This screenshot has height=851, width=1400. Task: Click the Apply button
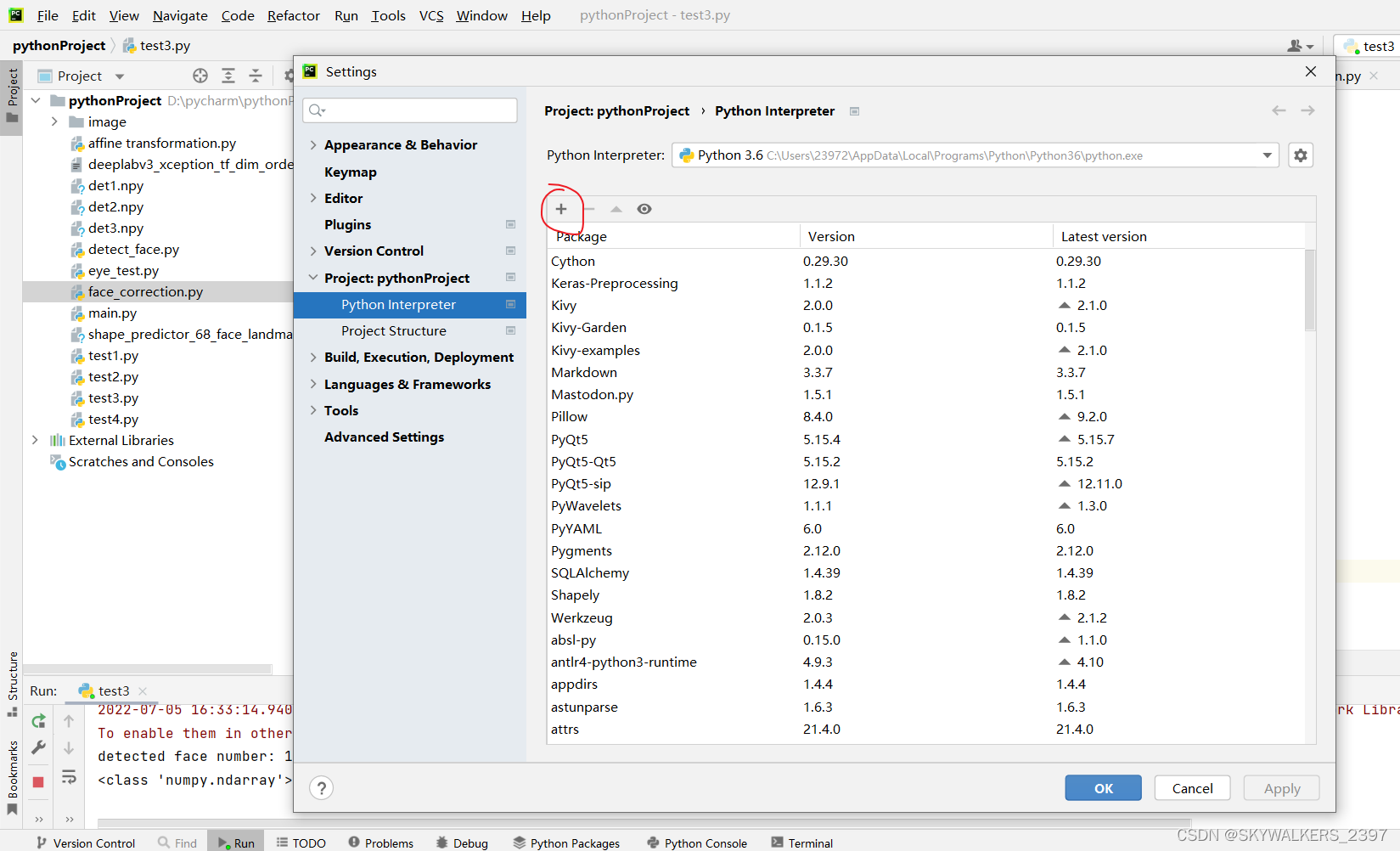pos(1282,788)
